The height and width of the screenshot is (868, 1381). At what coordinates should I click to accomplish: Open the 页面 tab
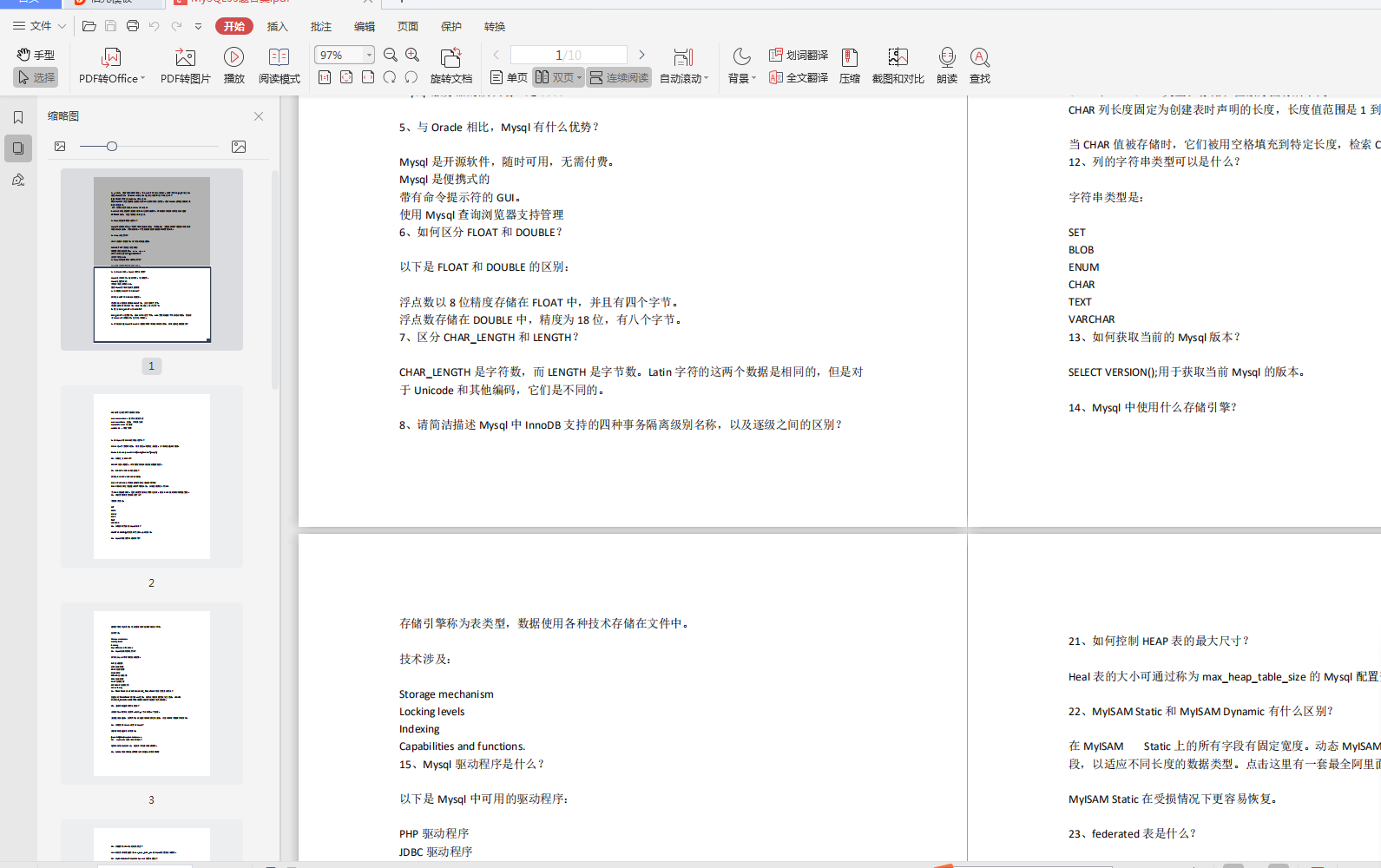coord(408,26)
